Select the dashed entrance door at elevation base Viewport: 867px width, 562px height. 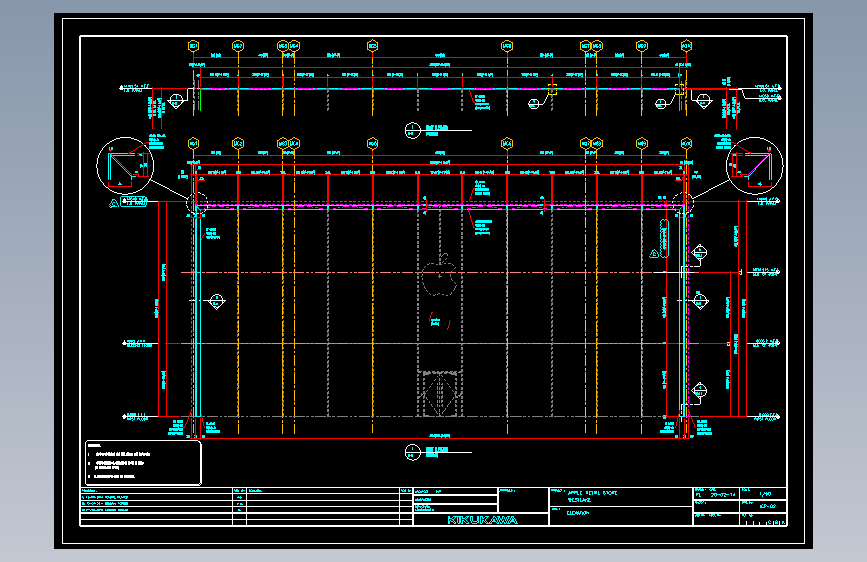440,393
